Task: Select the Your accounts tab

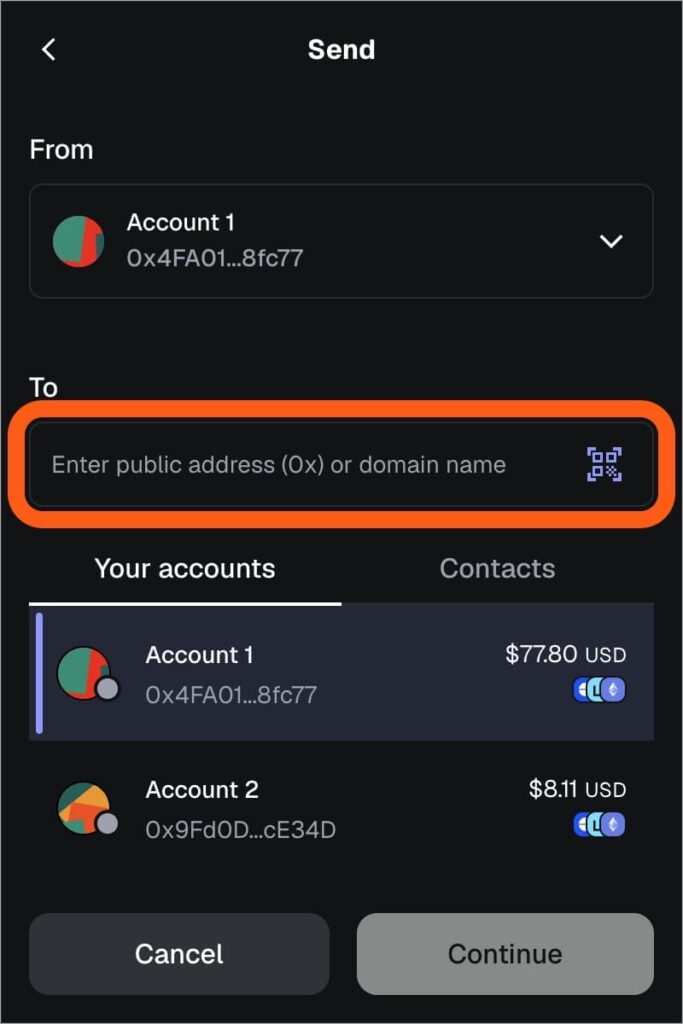Action: pyautogui.click(x=184, y=568)
